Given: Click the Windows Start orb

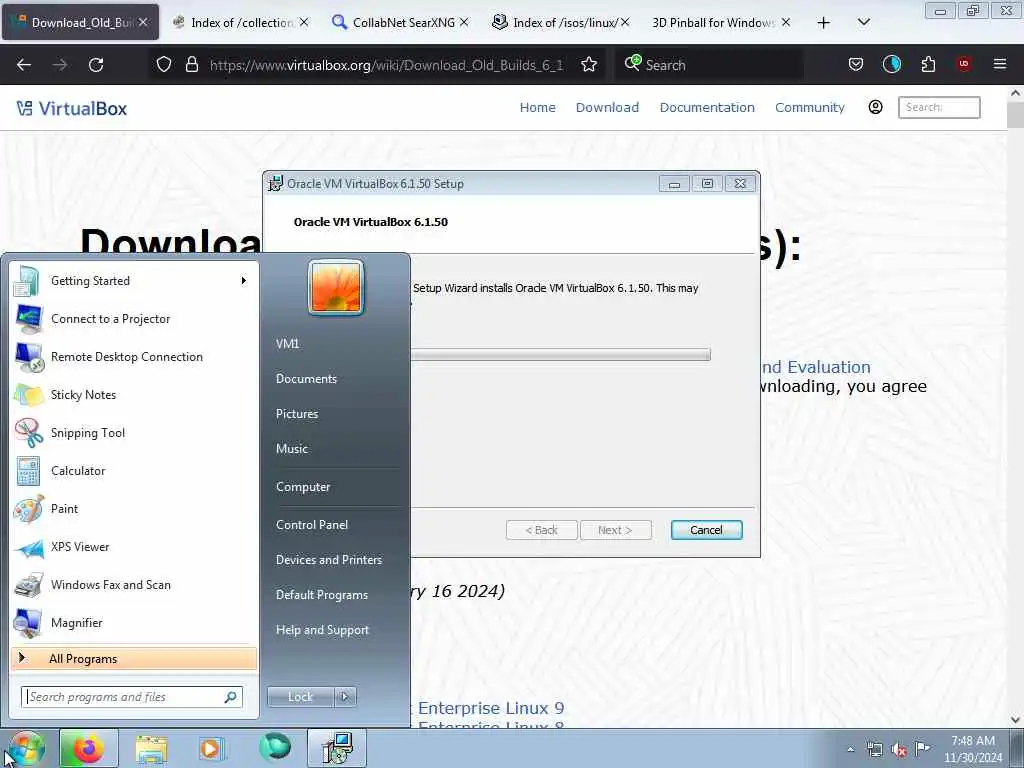Looking at the screenshot, I should [x=26, y=749].
